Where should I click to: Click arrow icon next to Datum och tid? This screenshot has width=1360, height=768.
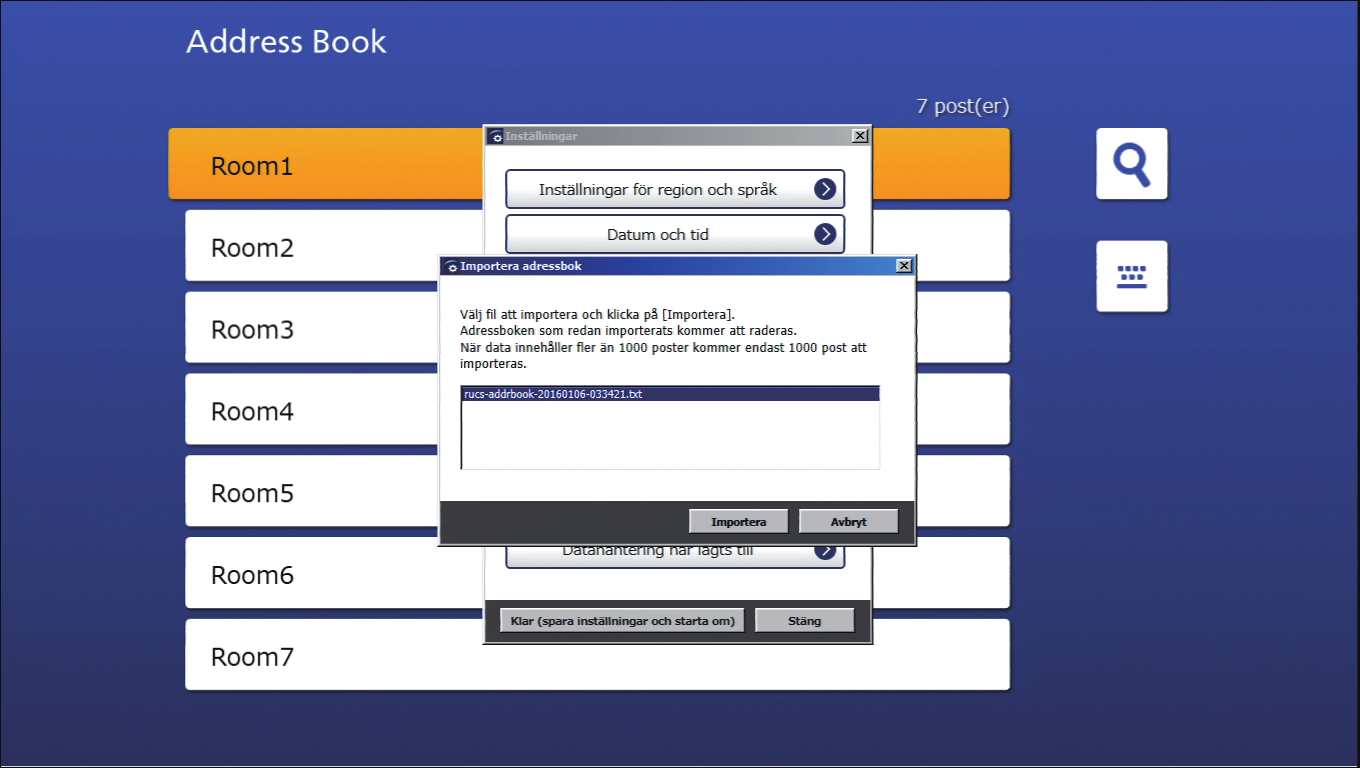(x=824, y=234)
